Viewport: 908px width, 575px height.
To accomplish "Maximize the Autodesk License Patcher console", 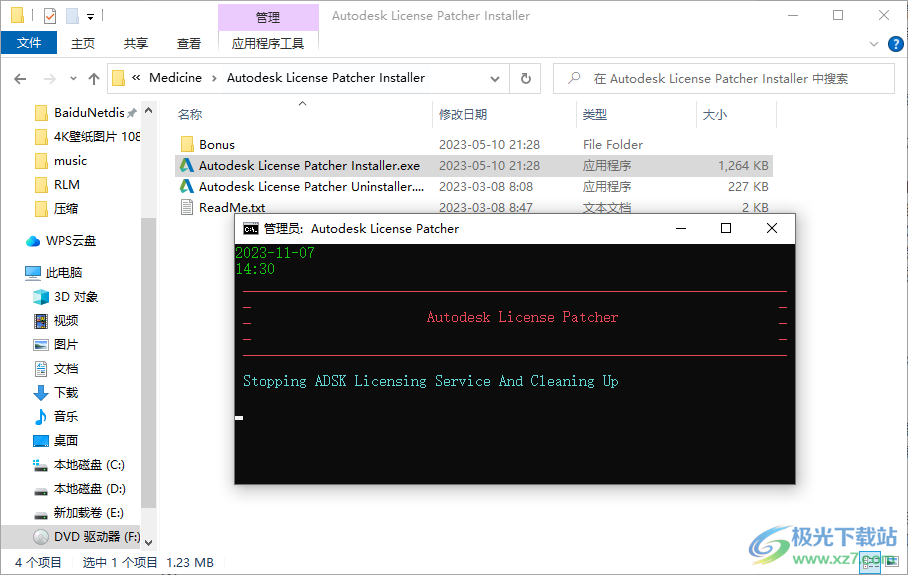I will point(726,229).
